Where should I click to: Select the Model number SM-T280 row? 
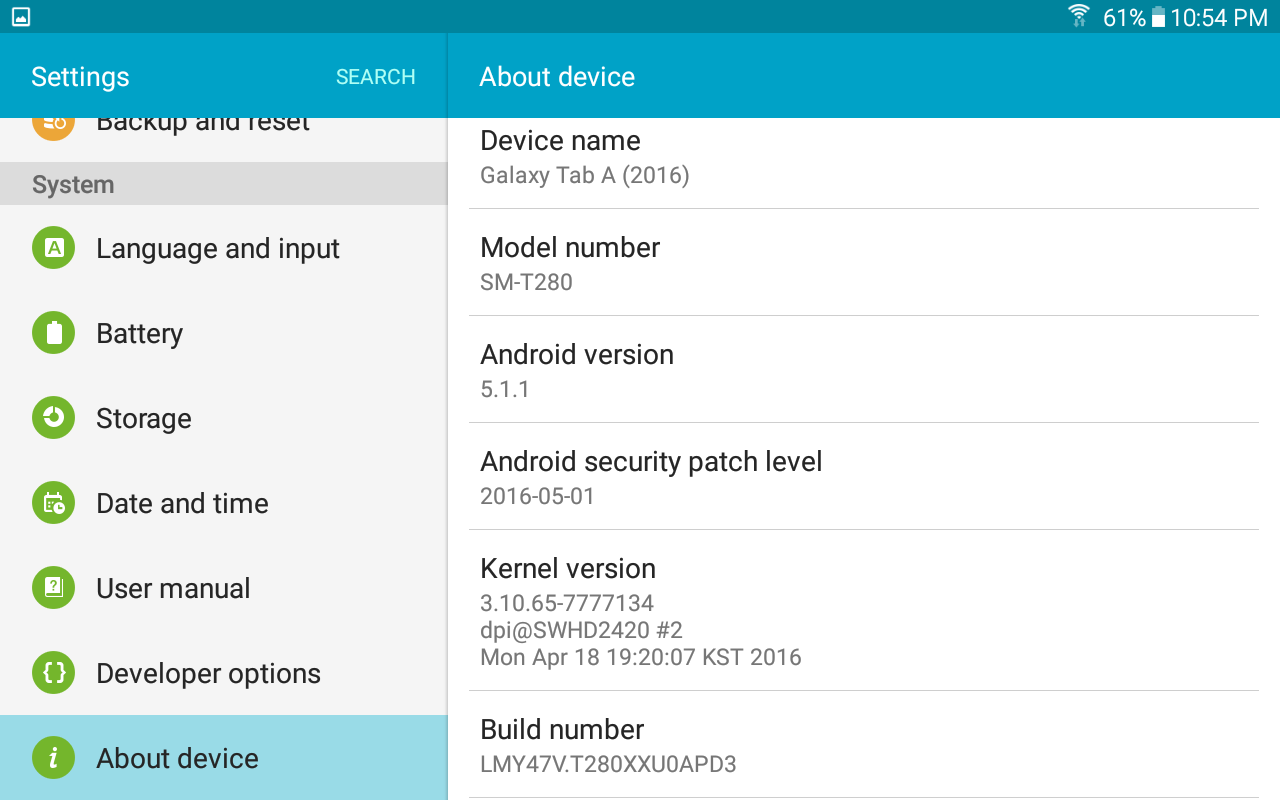tap(864, 262)
